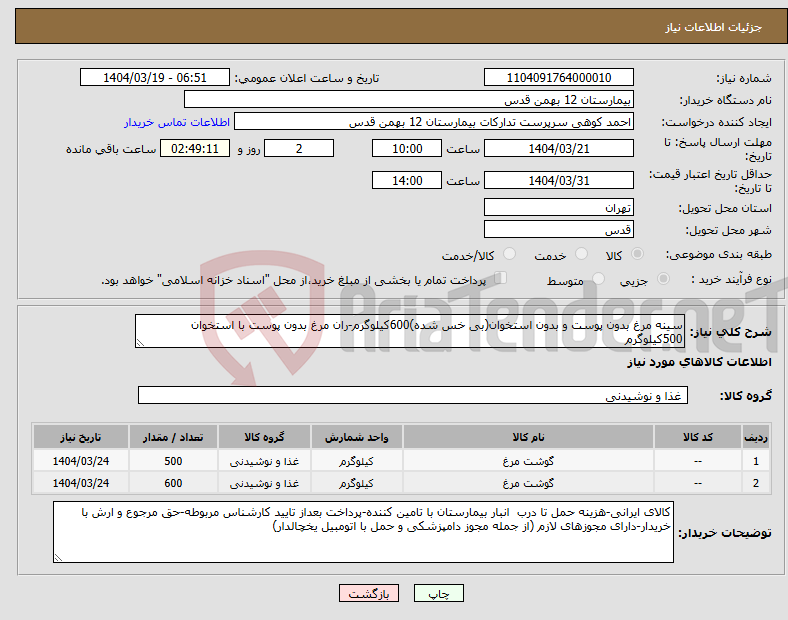This screenshot has width=788, height=620.
Task: Click the buyer notes text area
Action: pos(363,532)
